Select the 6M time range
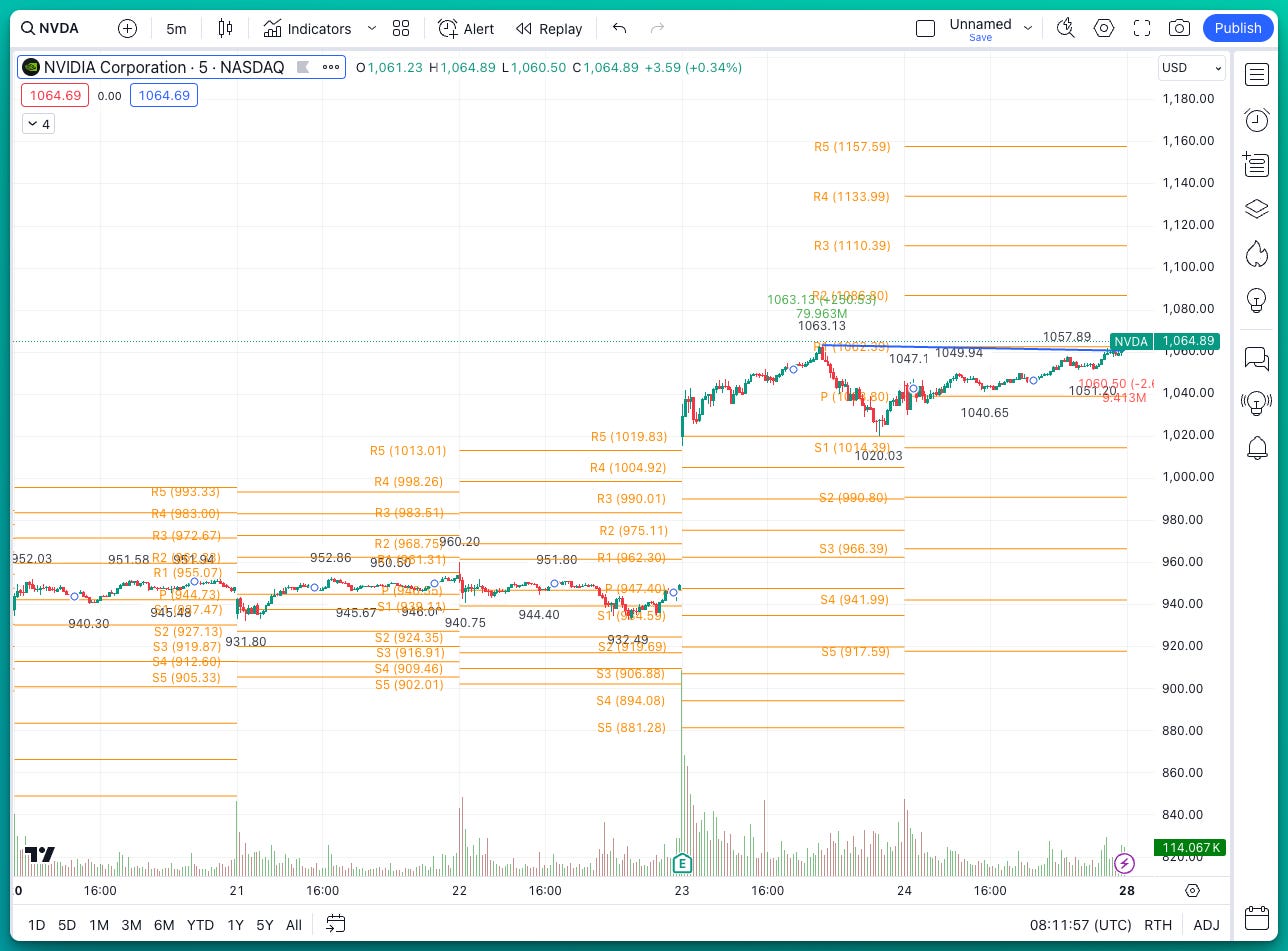The width and height of the screenshot is (1288, 951). tap(164, 925)
